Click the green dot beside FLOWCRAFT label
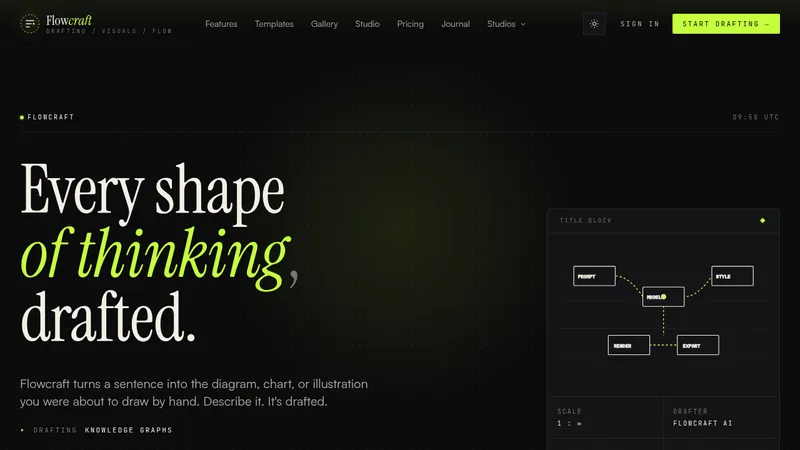 22,117
